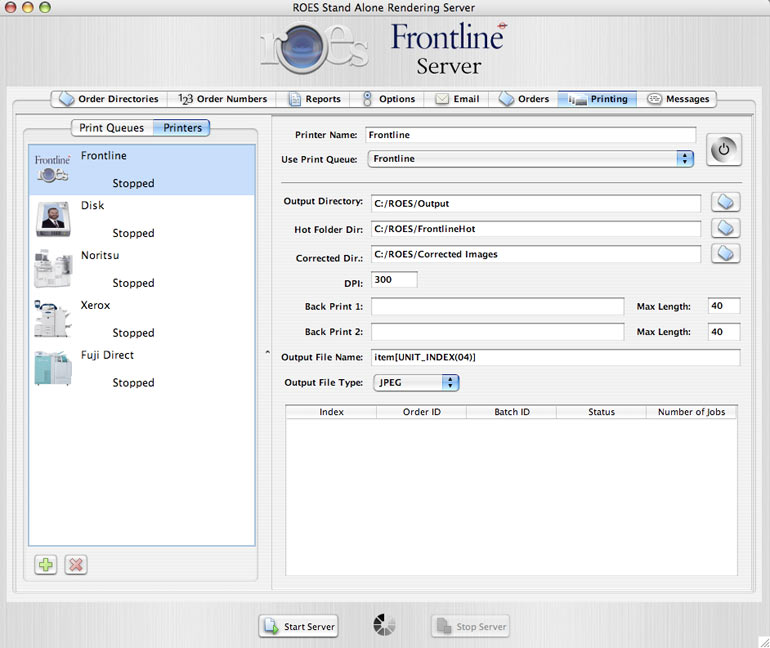Image resolution: width=770 pixels, height=648 pixels.
Task: Click the Xerox copier machine icon
Action: coord(52,319)
